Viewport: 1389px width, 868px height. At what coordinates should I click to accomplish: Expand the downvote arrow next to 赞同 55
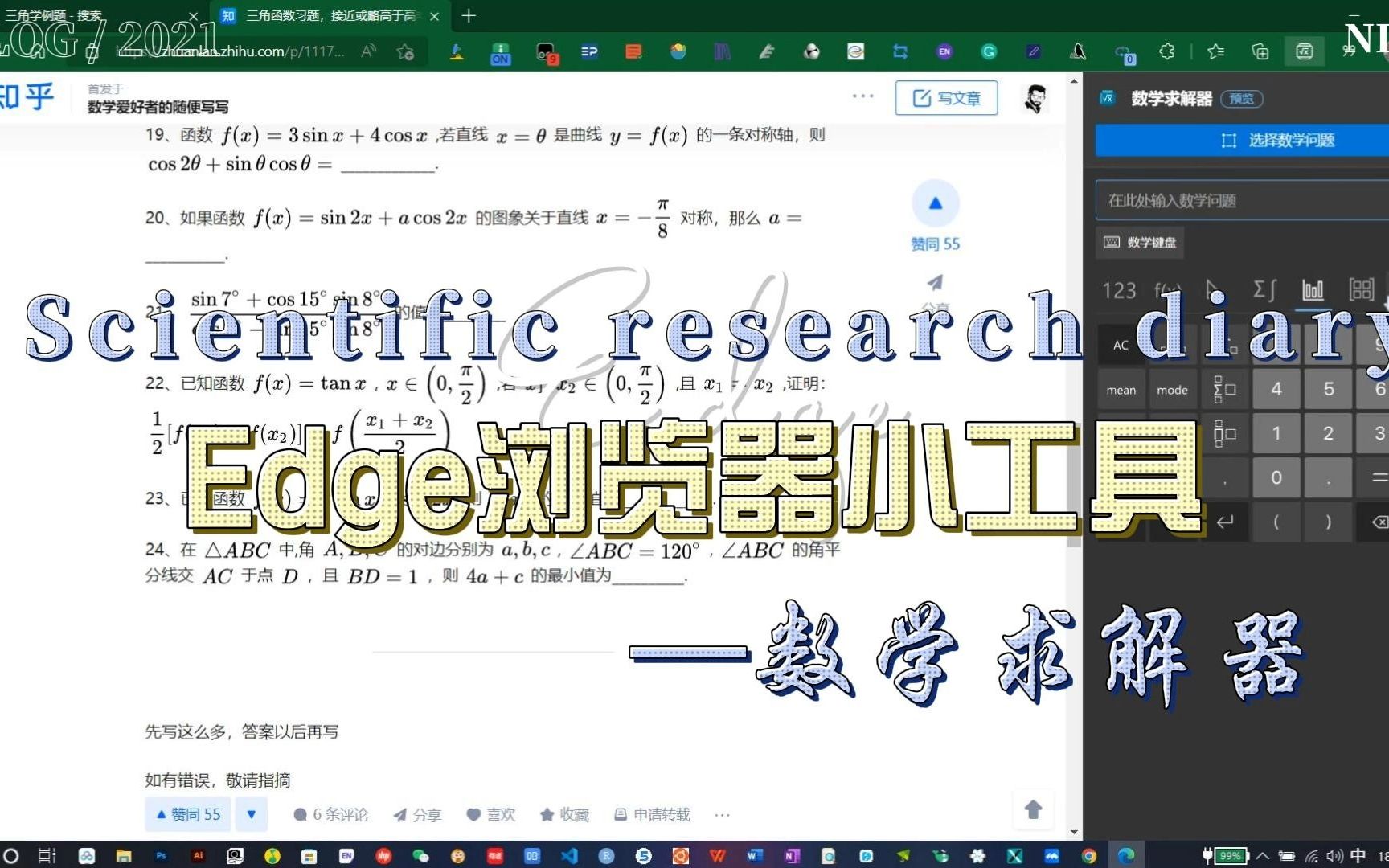click(251, 815)
